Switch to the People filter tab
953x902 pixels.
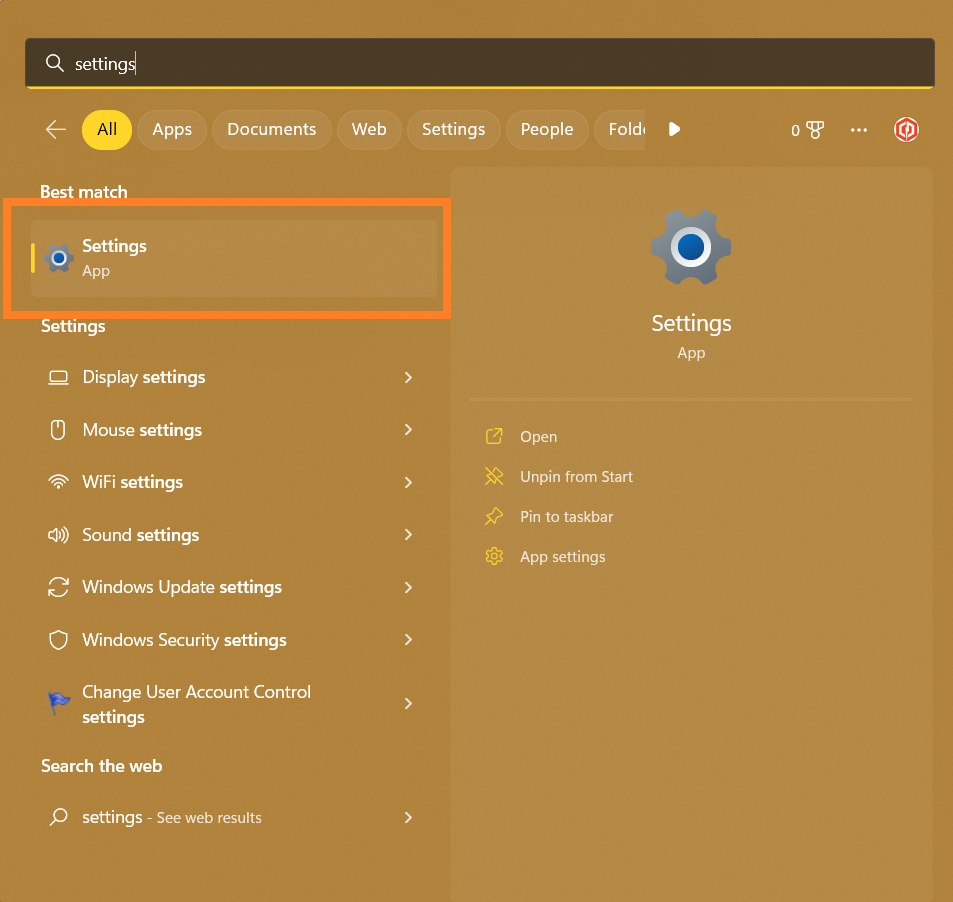547,129
